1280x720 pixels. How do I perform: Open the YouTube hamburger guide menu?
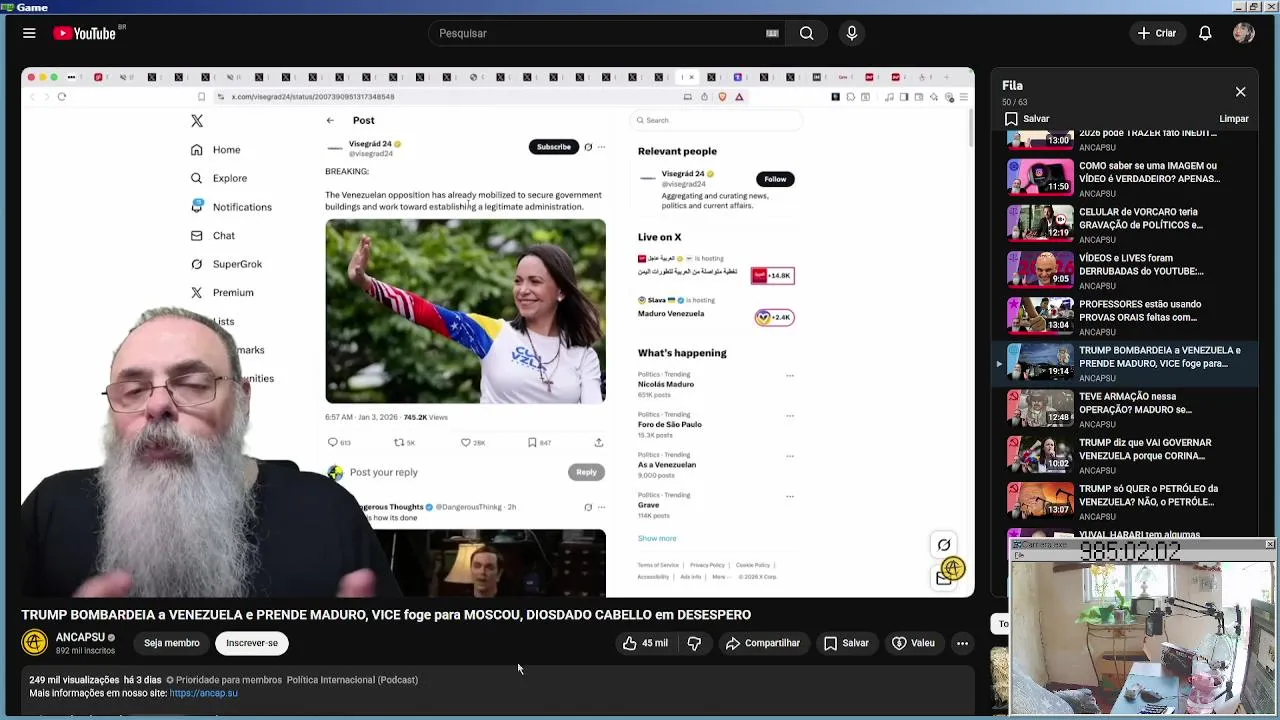coord(29,33)
